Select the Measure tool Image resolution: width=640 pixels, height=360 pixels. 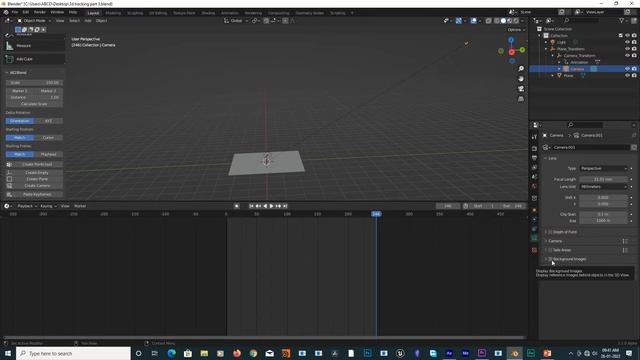click(x=35, y=46)
